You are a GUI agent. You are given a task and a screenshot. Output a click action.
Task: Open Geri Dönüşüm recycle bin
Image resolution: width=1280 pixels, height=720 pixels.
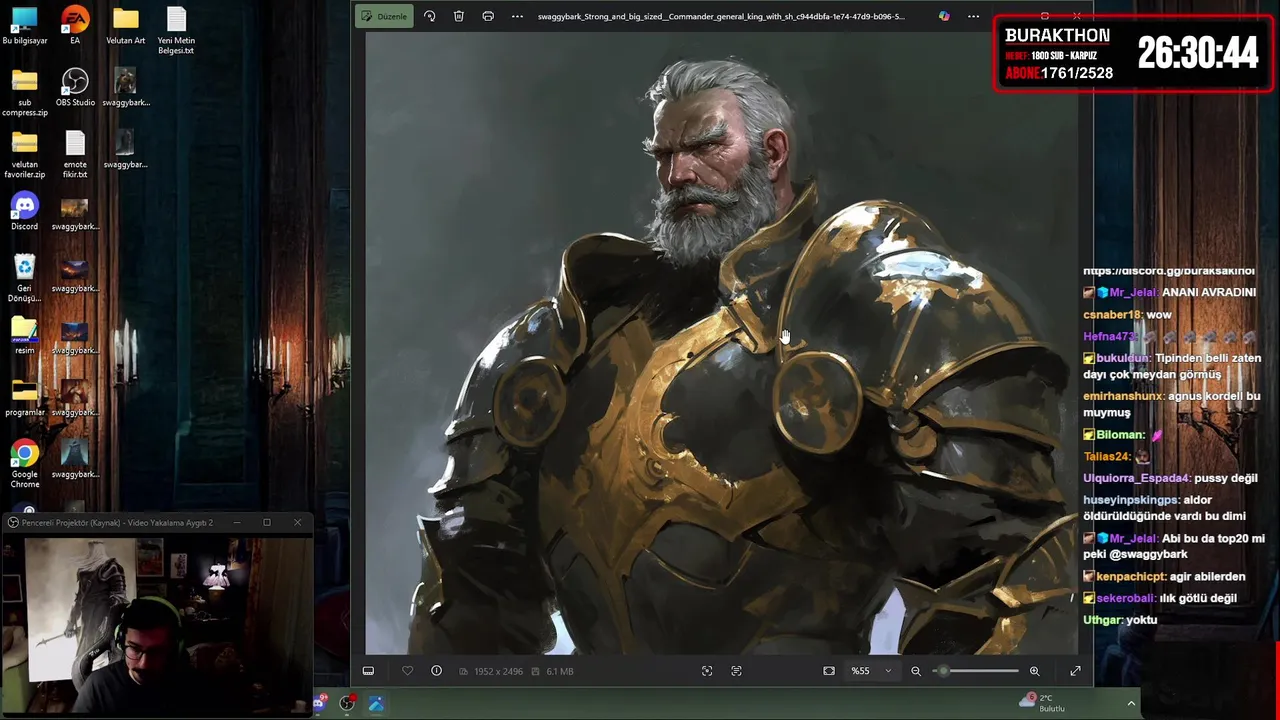coord(25,279)
